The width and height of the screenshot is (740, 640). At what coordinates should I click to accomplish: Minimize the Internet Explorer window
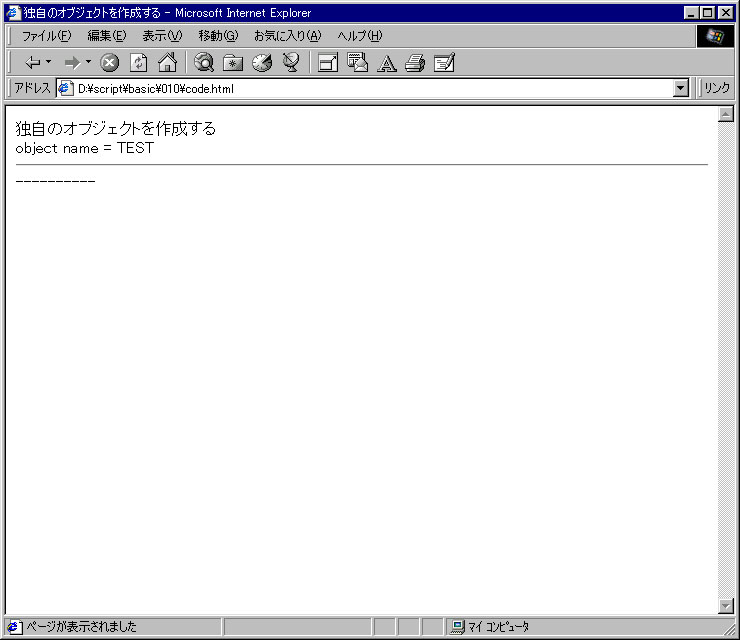click(691, 13)
